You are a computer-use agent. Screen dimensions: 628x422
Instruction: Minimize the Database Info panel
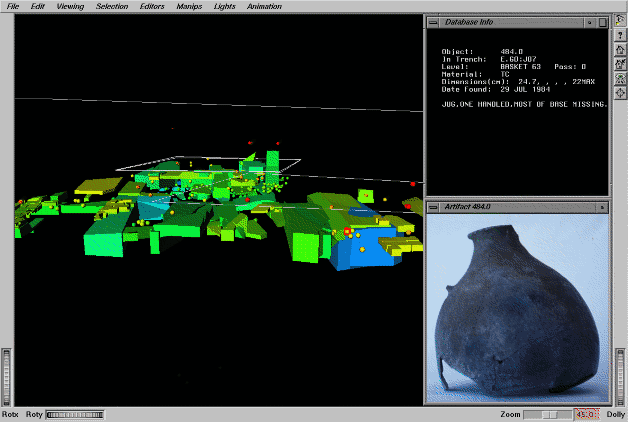pyautogui.click(x=591, y=21)
